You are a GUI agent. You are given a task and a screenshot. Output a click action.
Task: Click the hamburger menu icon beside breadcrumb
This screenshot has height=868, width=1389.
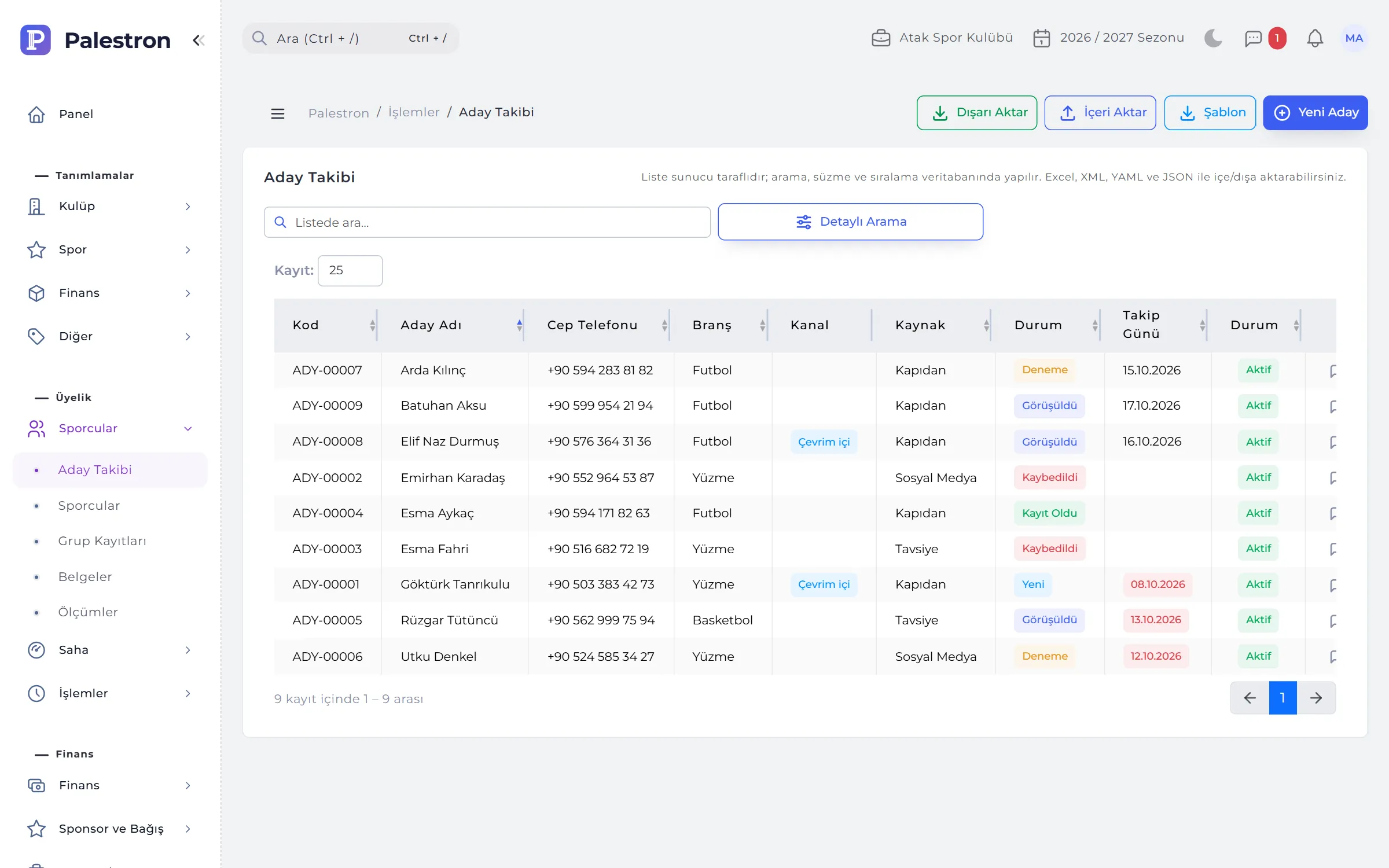(x=278, y=113)
